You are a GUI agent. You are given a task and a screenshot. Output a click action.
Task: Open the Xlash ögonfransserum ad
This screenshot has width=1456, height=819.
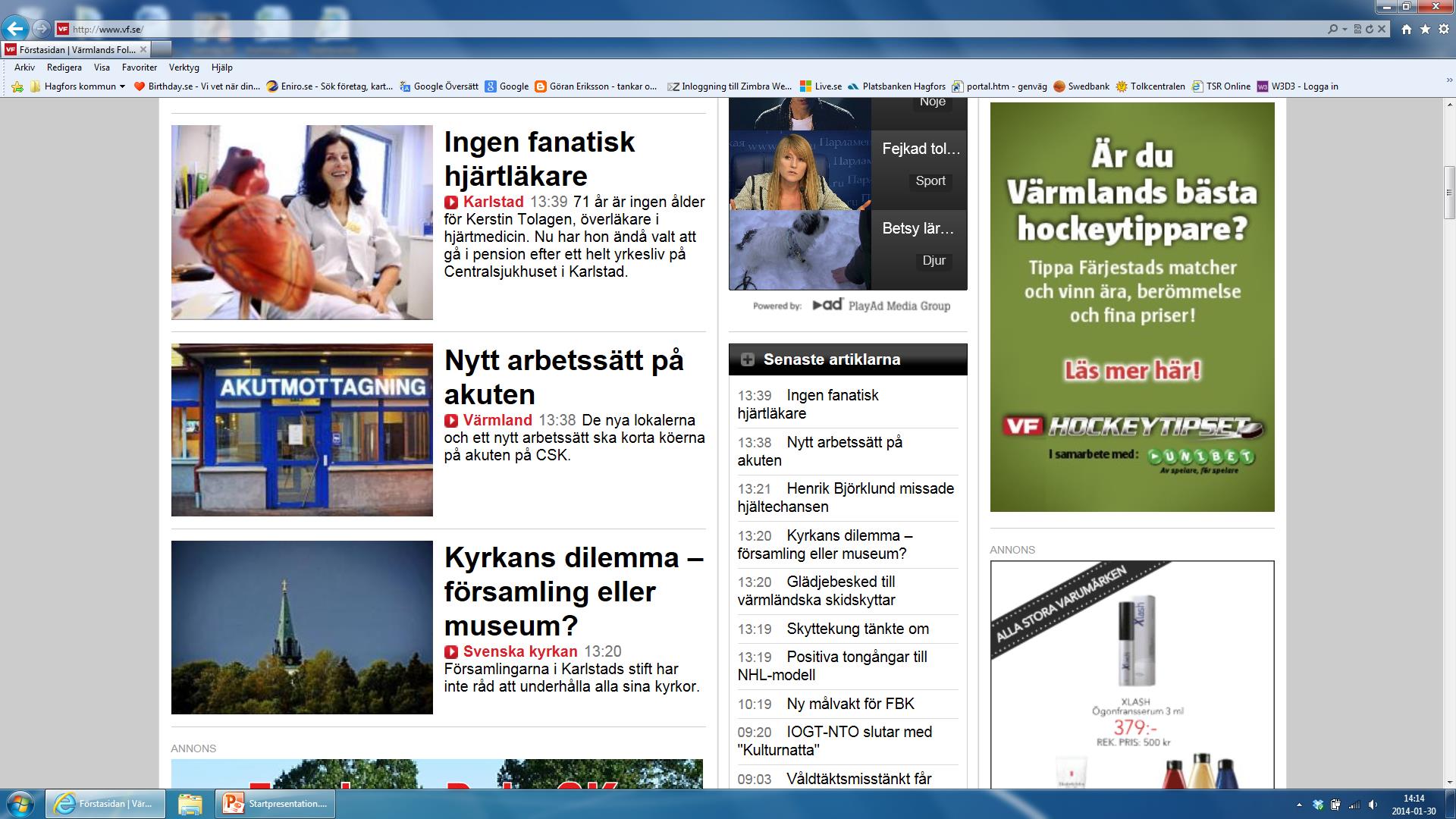pyautogui.click(x=1132, y=675)
